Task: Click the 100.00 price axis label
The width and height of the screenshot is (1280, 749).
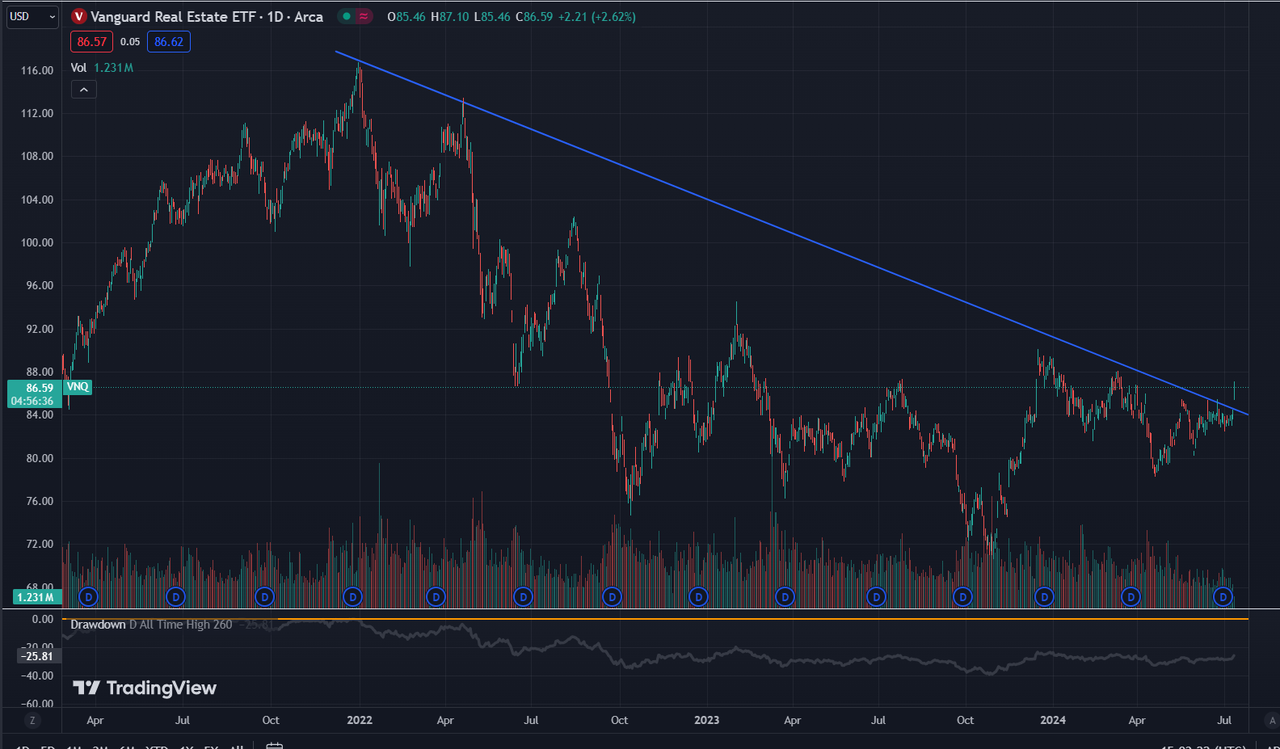Action: coord(37,243)
